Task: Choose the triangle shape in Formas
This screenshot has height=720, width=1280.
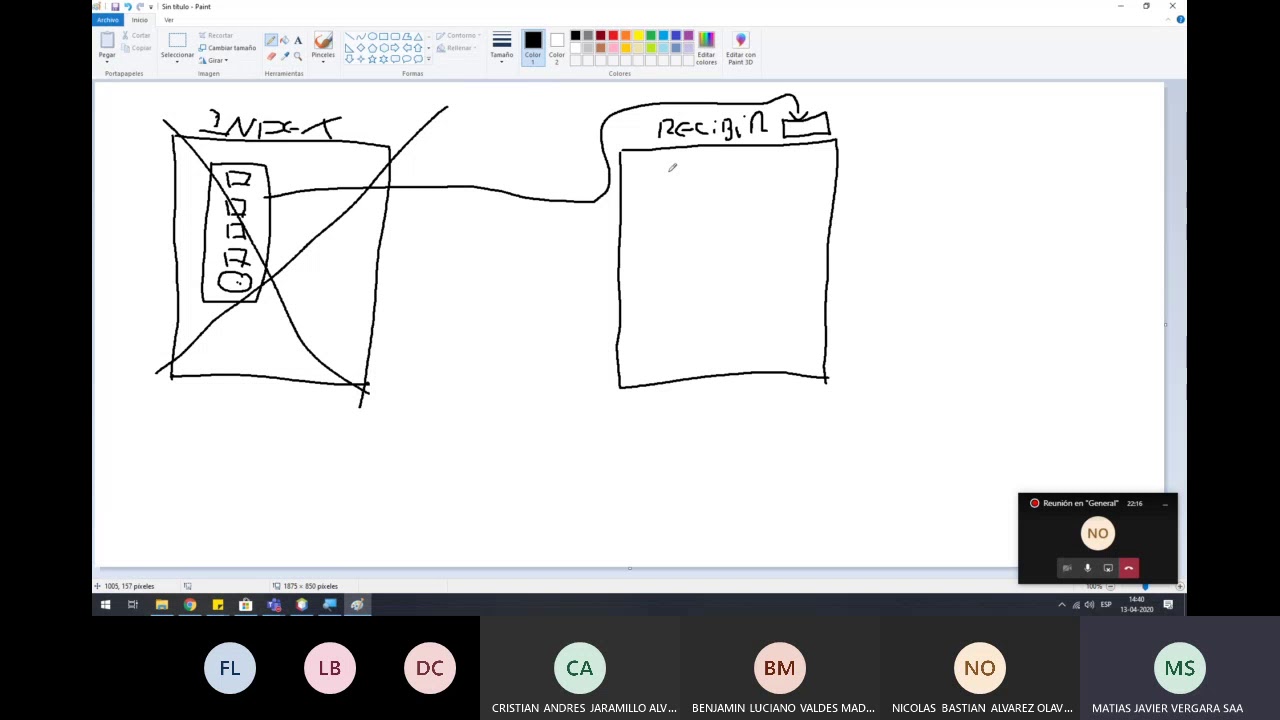Action: point(418,37)
